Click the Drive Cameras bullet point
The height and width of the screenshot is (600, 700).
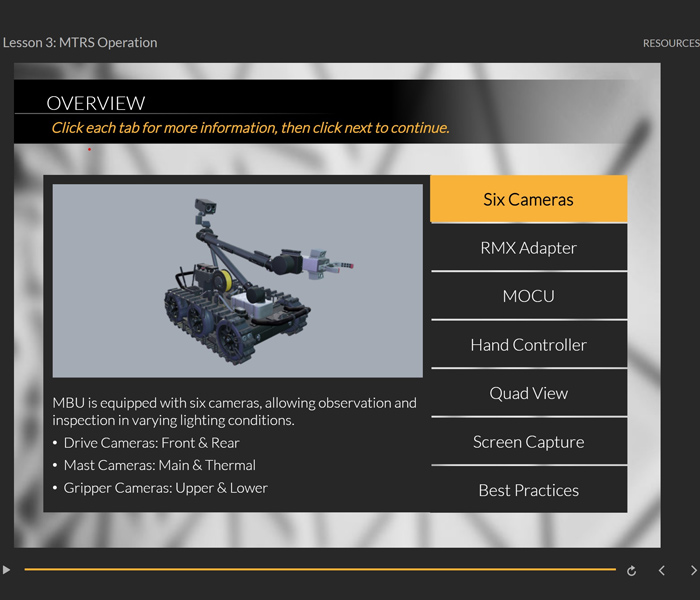pyautogui.click(x=151, y=443)
